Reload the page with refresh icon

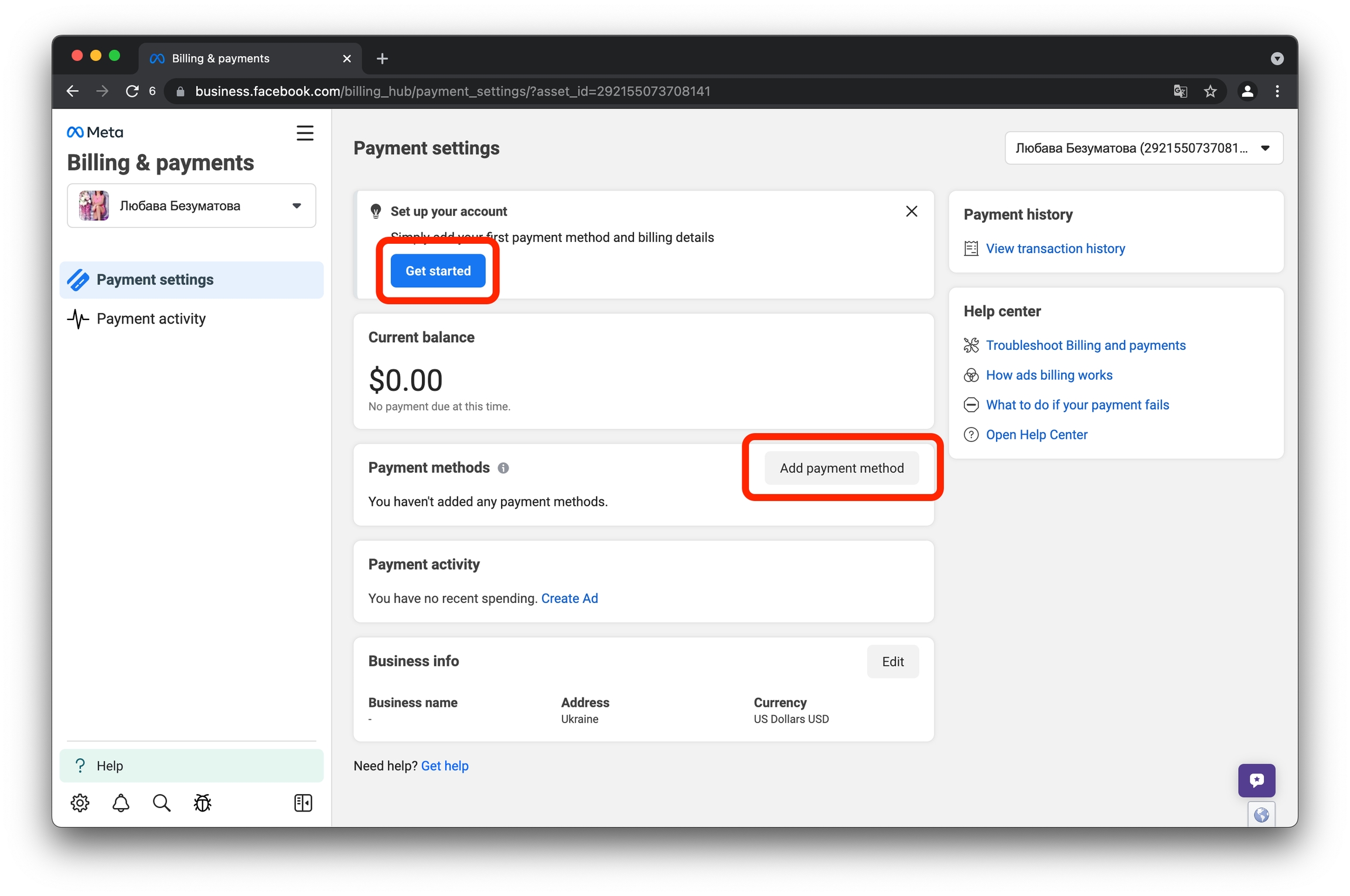(132, 91)
